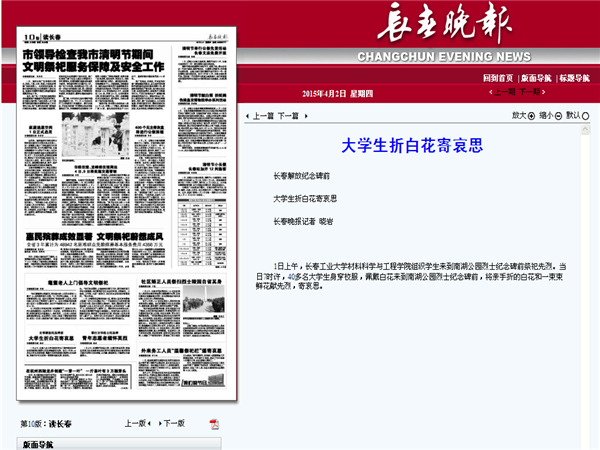Image resolution: width=600 pixels, height=450 pixels.
Task: Click the 放大 zoom-in icon
Action: (531, 116)
